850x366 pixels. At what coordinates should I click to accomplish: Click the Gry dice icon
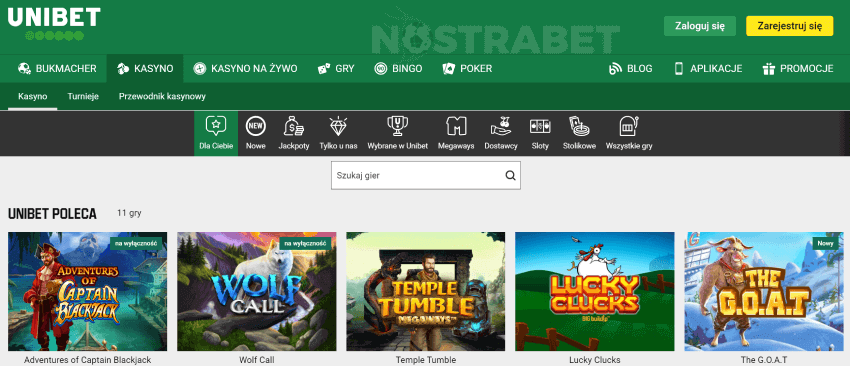pyautogui.click(x=324, y=69)
